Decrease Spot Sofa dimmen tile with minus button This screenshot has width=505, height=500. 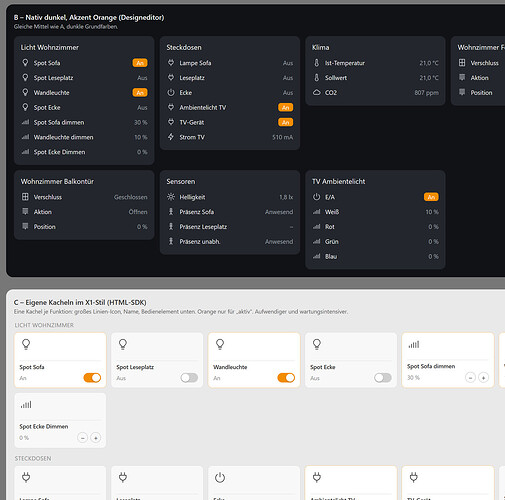click(x=470, y=378)
